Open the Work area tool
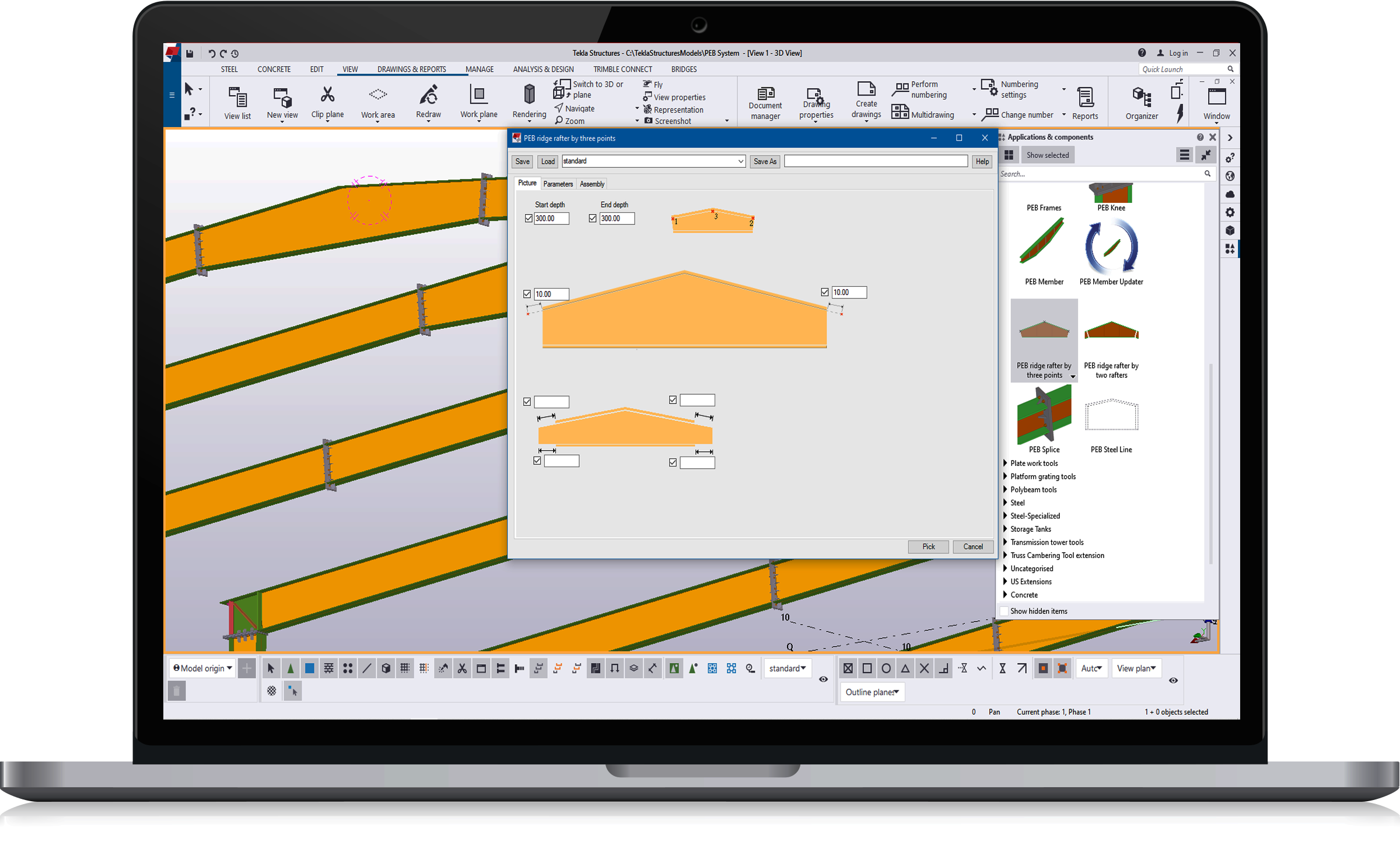The width and height of the screenshot is (1400, 842). 377,103
